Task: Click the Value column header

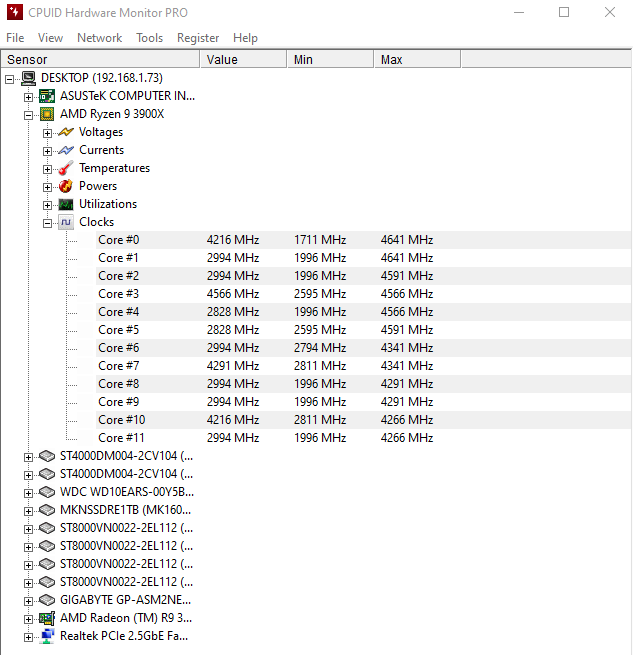Action: coord(244,59)
